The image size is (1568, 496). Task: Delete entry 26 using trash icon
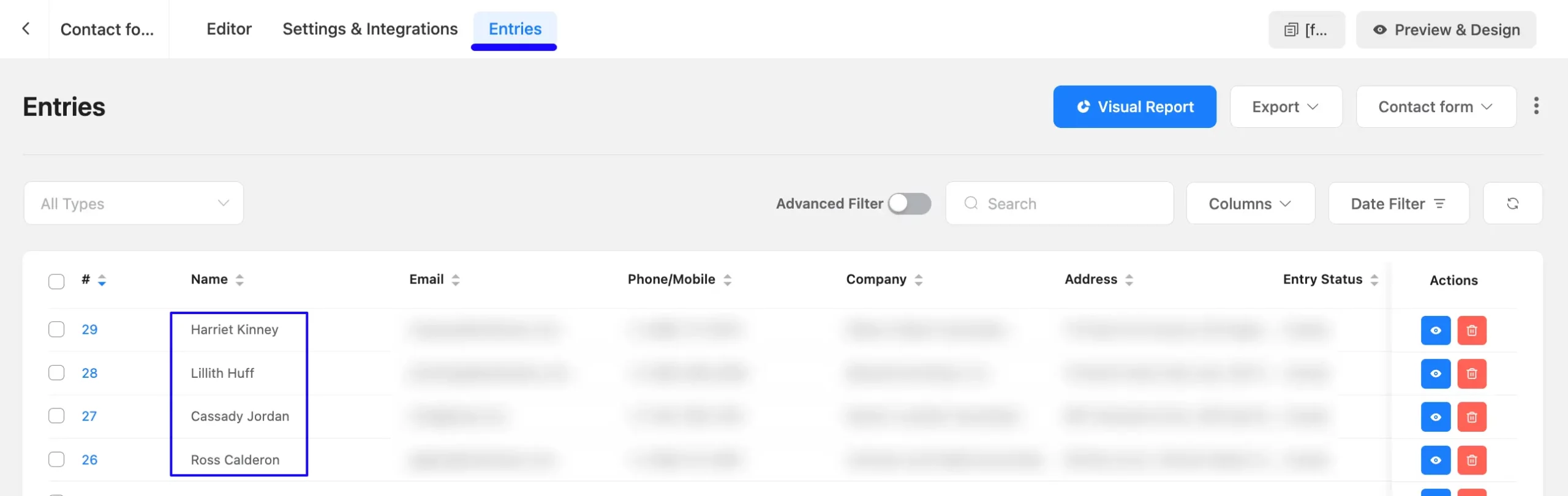(x=1471, y=460)
